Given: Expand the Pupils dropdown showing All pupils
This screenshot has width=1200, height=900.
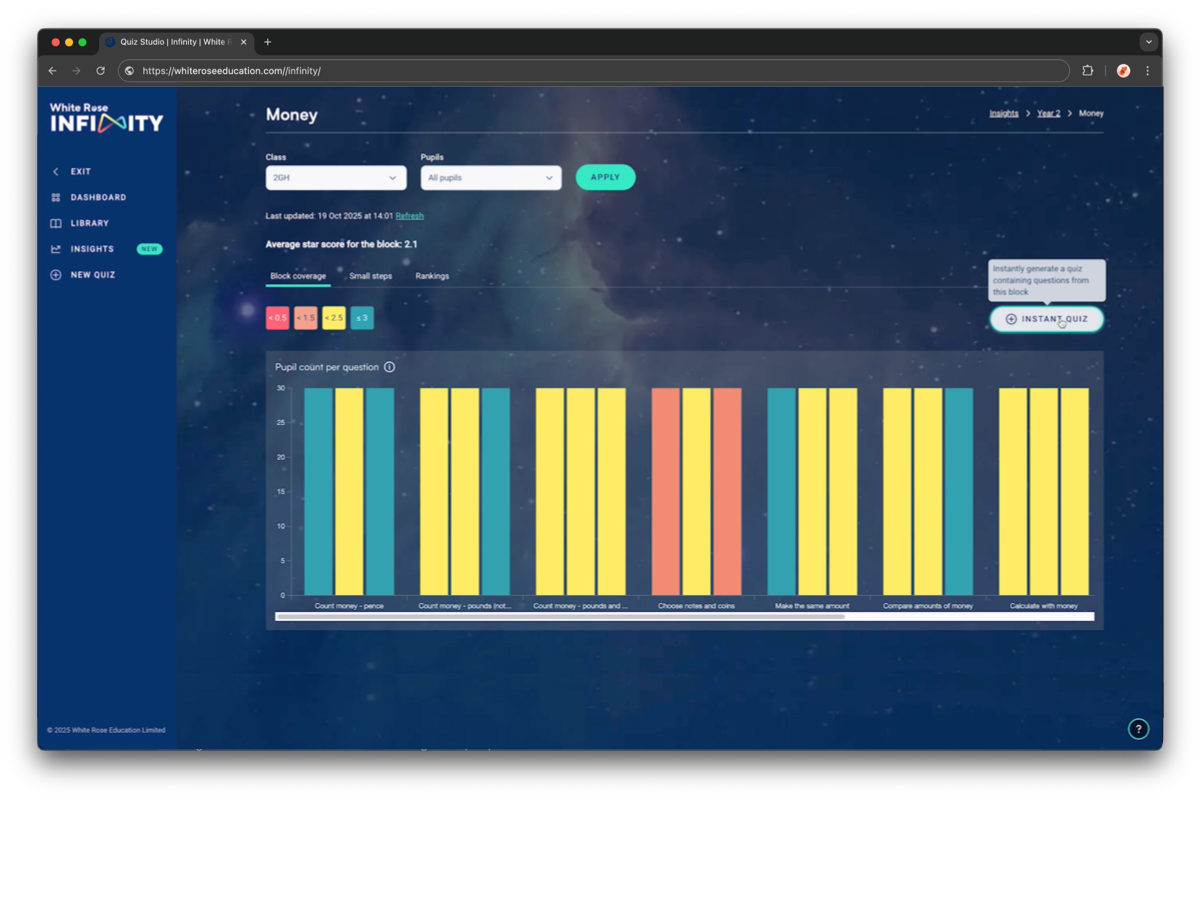Looking at the screenshot, I should pos(491,178).
